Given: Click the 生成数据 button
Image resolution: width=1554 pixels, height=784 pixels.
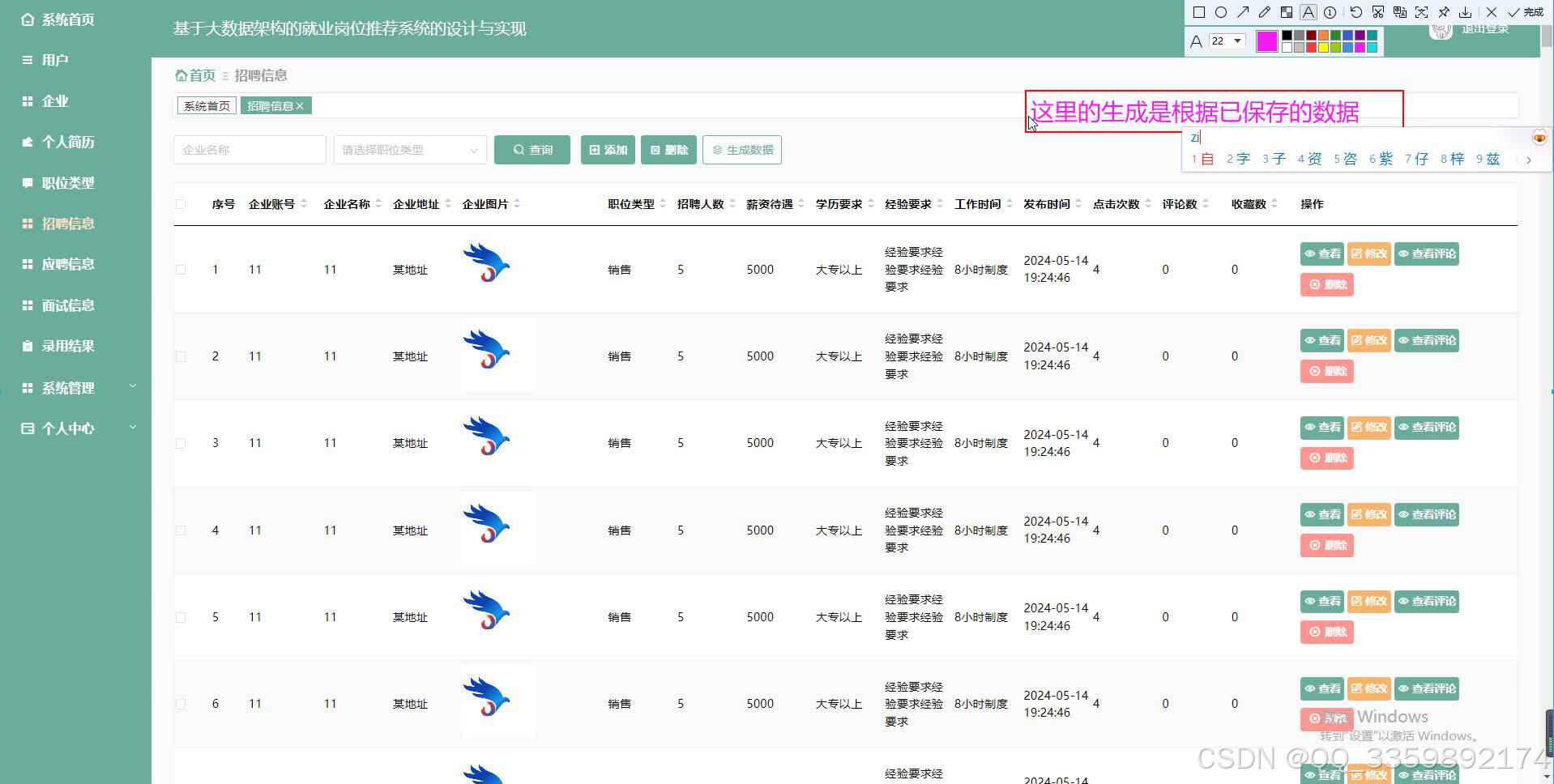Looking at the screenshot, I should (x=742, y=150).
